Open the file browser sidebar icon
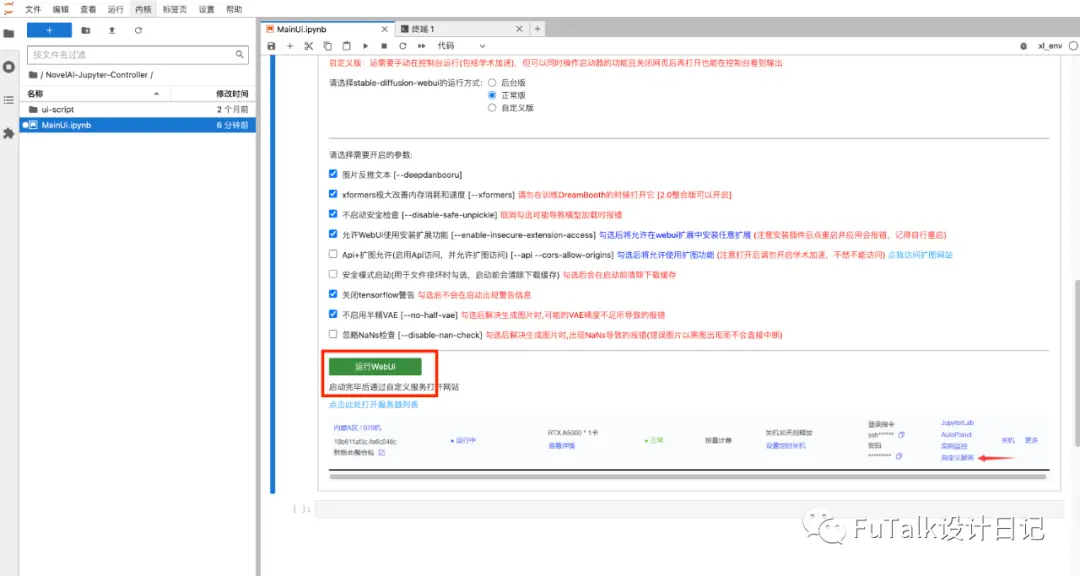 coord(9,33)
